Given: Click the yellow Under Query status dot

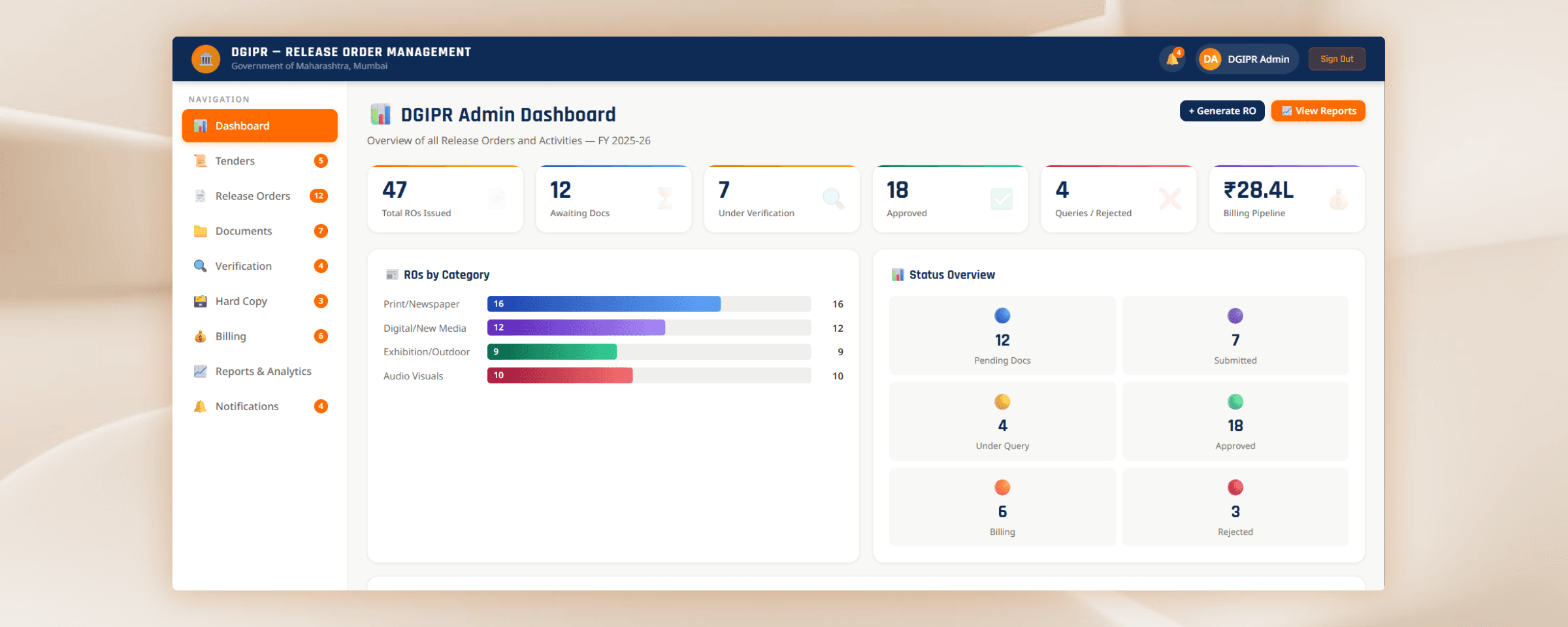Looking at the screenshot, I should [1002, 402].
